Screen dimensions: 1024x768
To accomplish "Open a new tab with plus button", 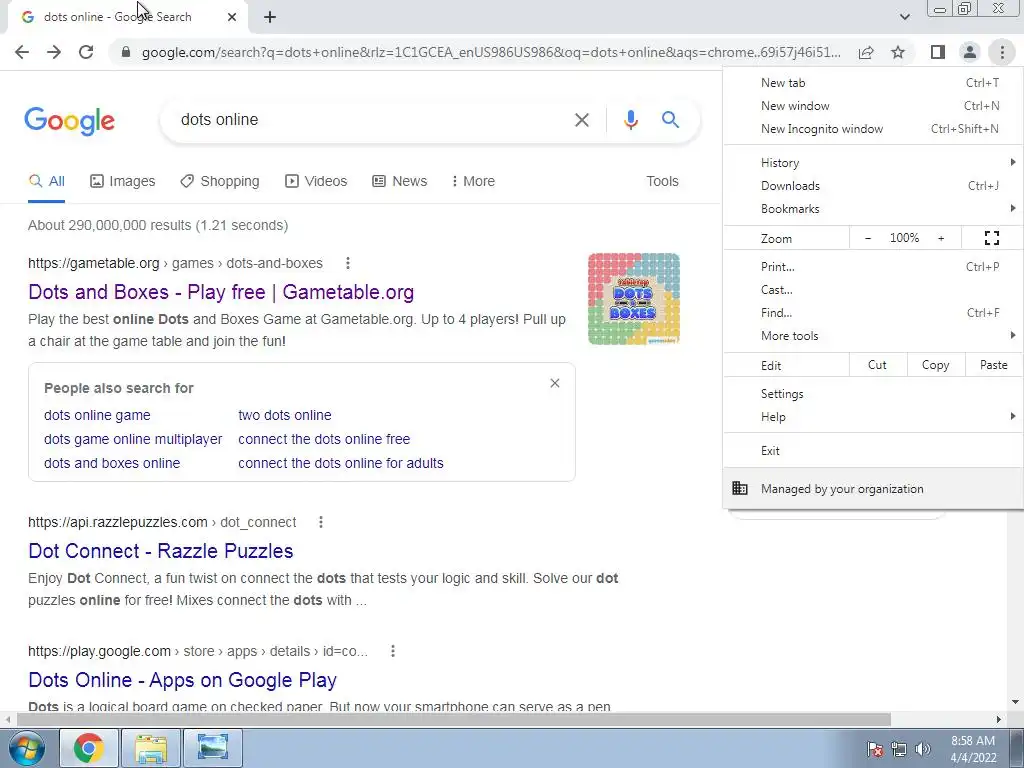I will point(270,17).
